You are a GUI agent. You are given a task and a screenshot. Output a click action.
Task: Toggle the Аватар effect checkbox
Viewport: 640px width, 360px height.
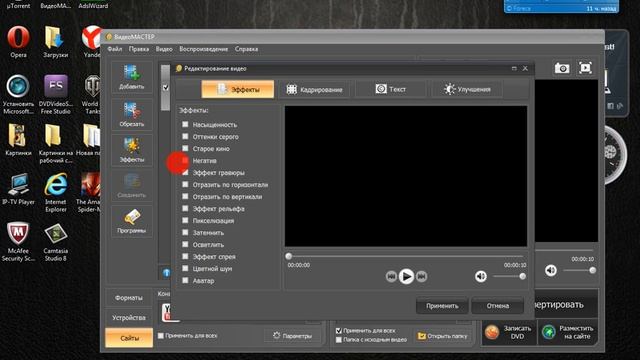point(185,280)
